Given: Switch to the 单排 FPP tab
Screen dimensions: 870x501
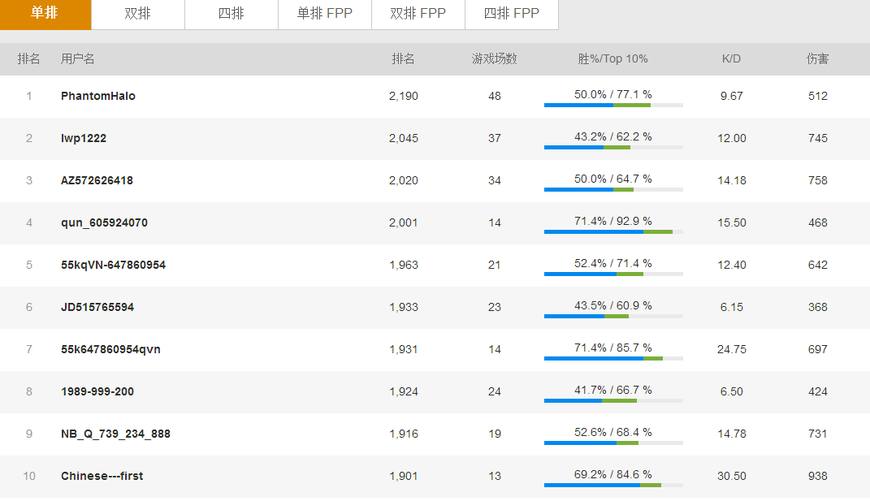Looking at the screenshot, I should [325, 14].
